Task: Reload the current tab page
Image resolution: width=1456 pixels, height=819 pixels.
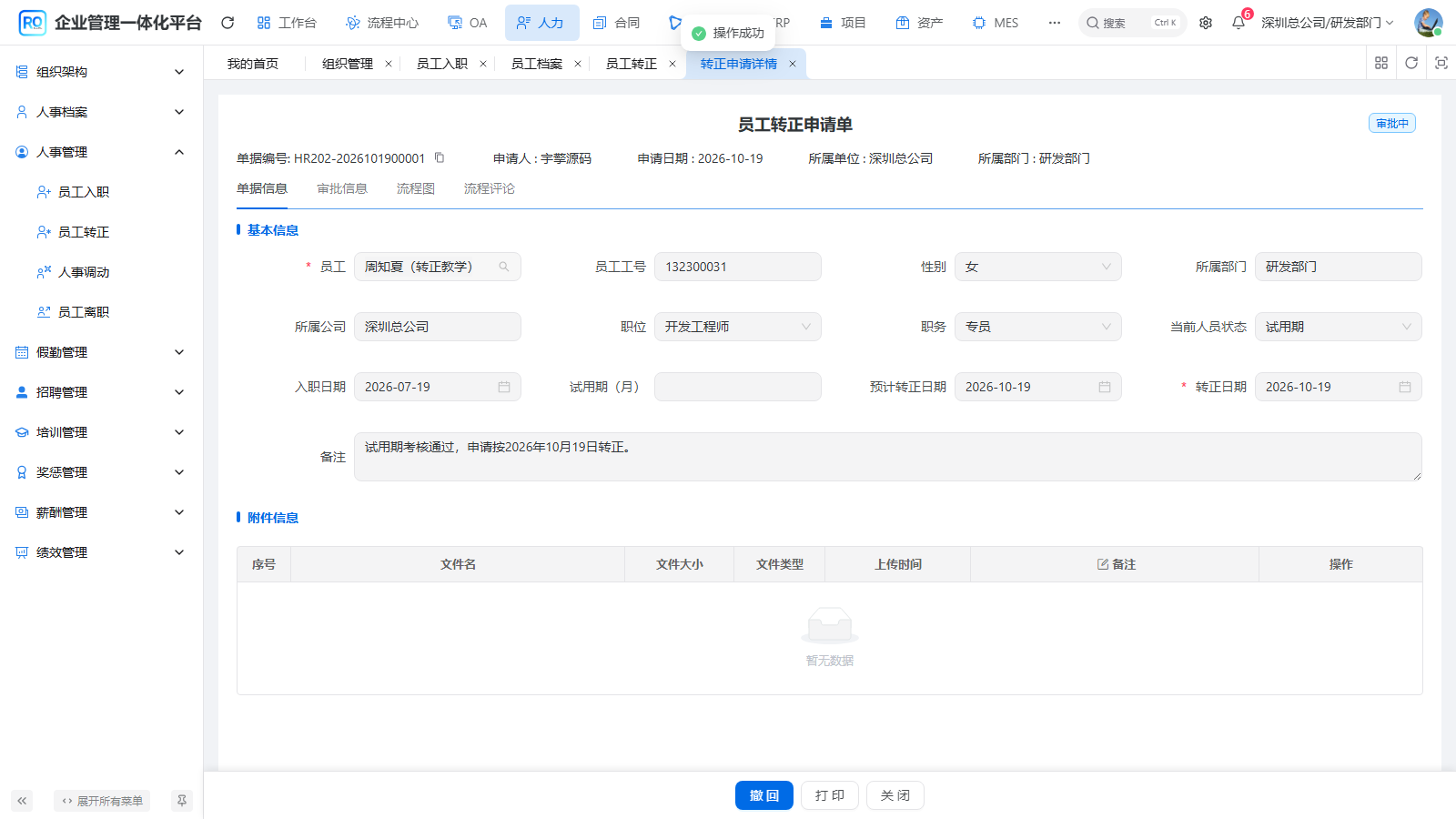Action: [x=1411, y=63]
